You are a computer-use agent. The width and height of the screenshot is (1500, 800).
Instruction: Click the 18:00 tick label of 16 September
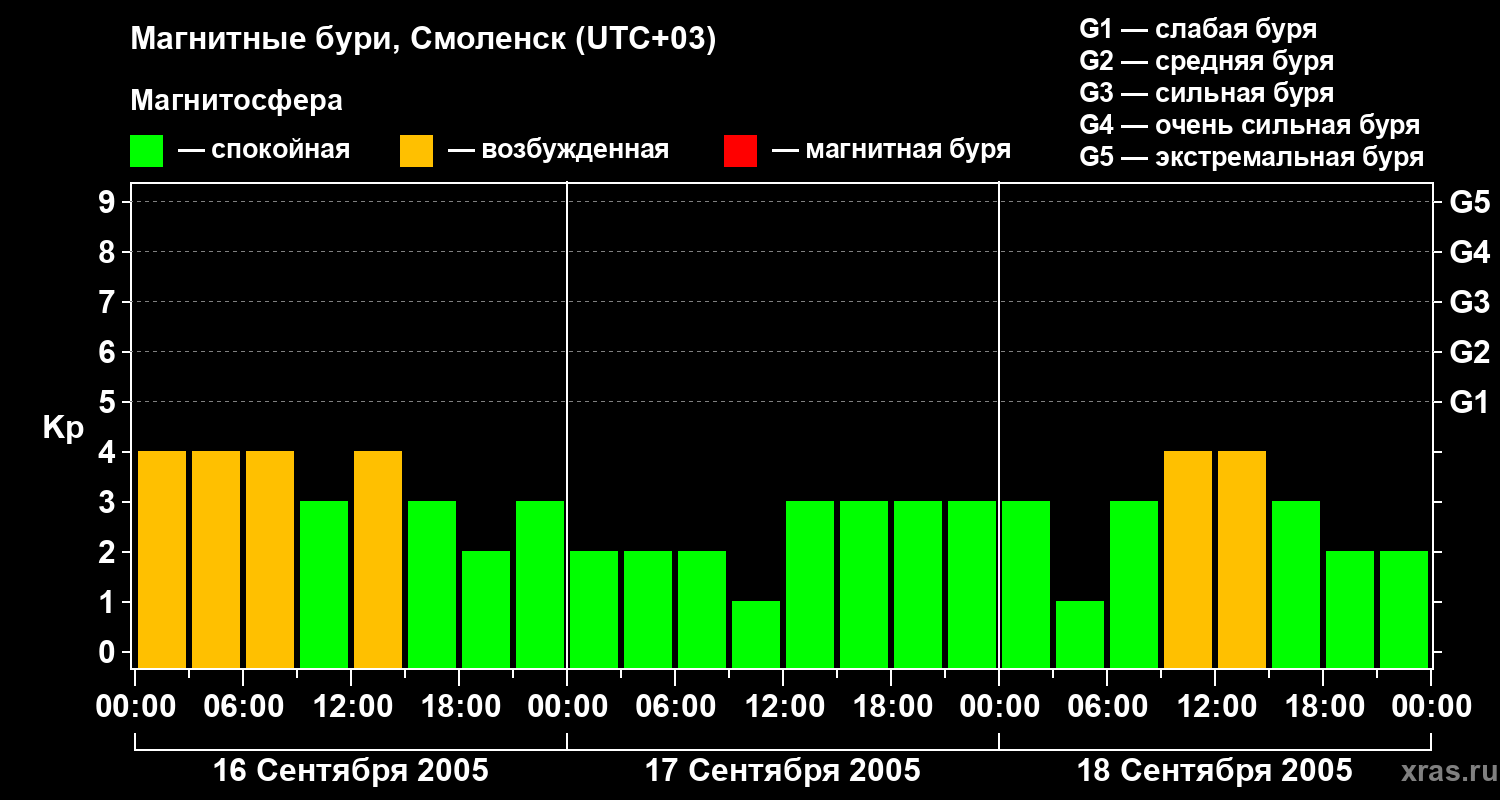(x=459, y=707)
